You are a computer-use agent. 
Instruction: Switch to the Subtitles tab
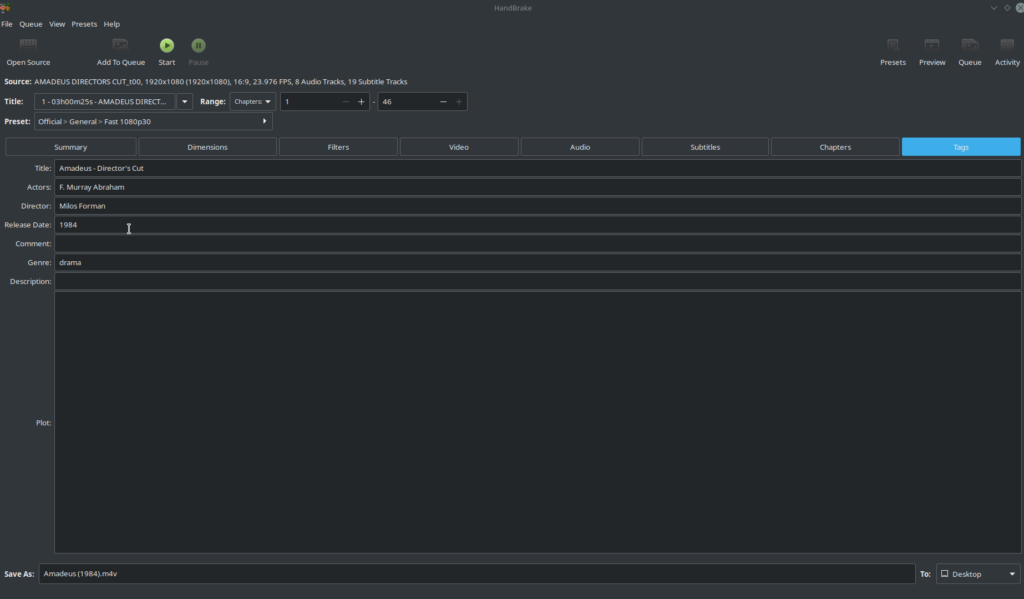pyautogui.click(x=705, y=147)
